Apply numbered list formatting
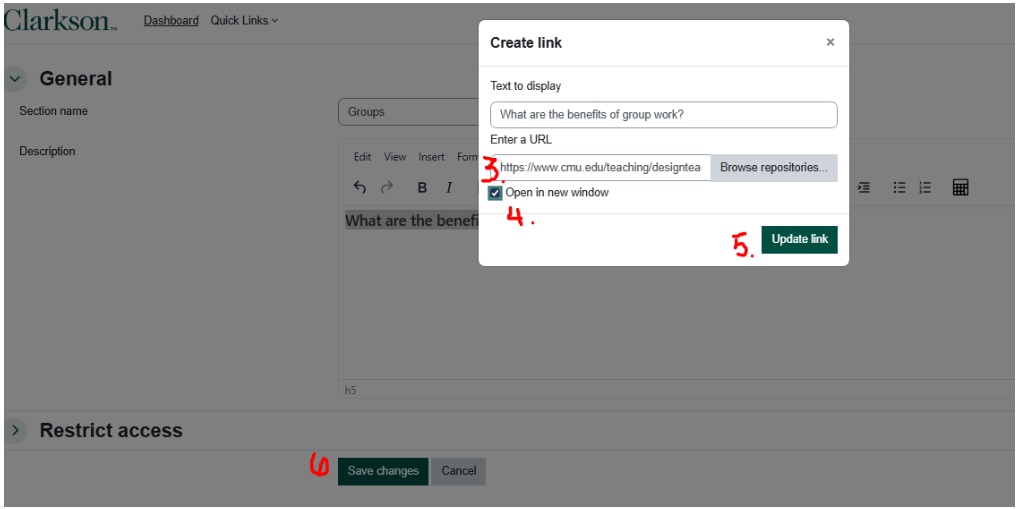Viewport: 1019px width, 509px height. 925,187
